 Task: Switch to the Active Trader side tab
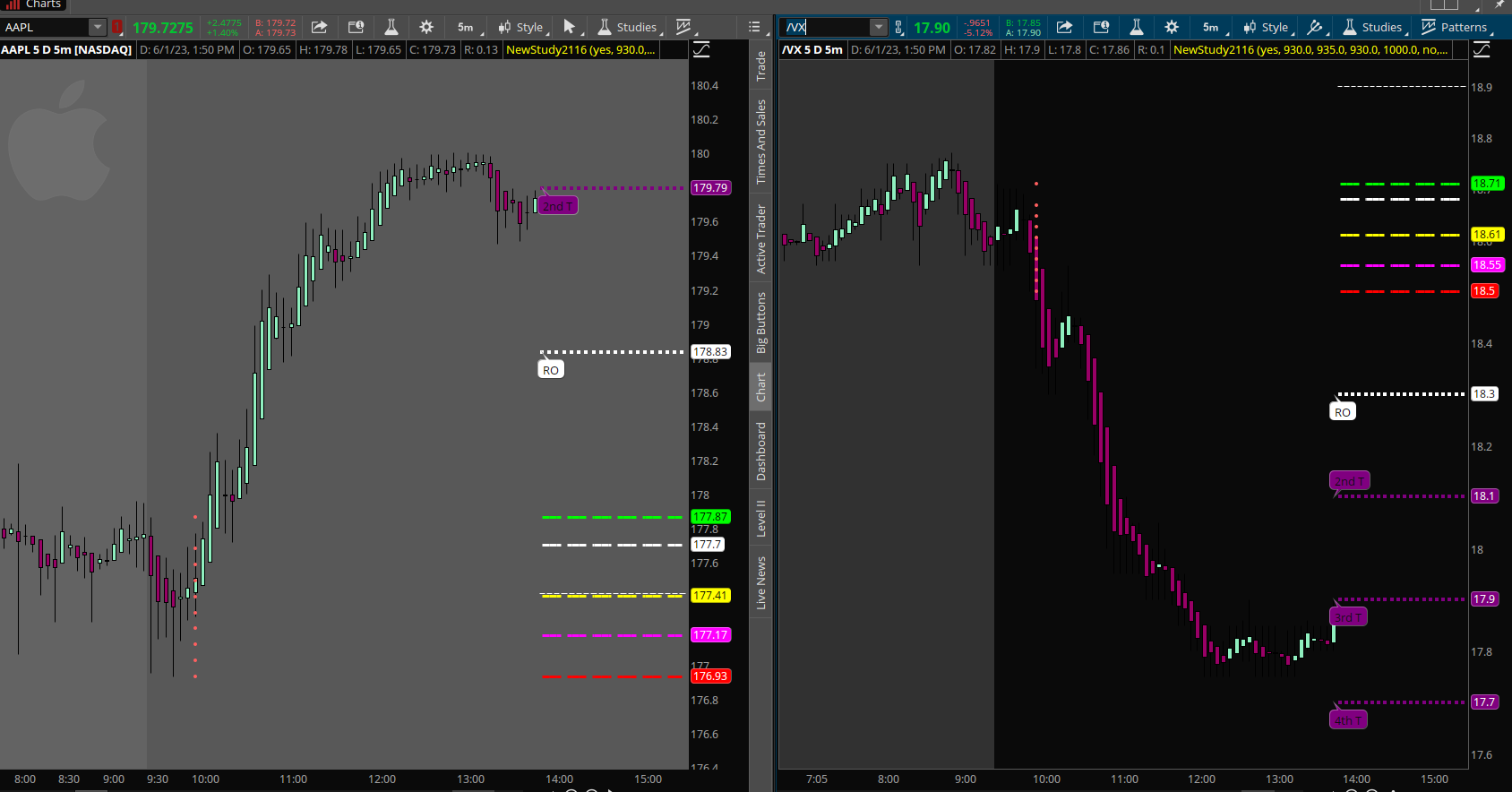(x=760, y=238)
